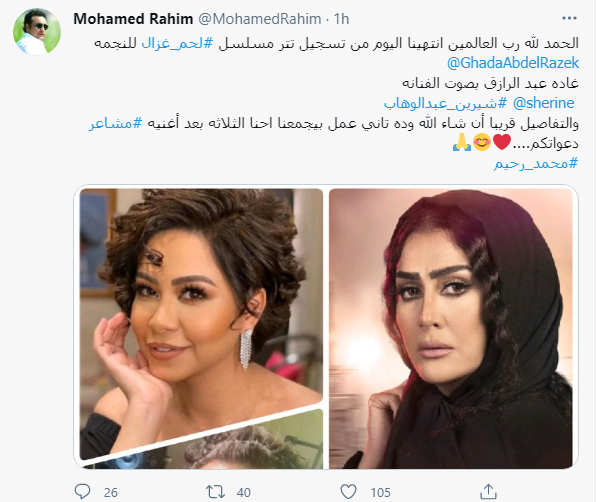Open photo of woman in black headscarf
This screenshot has height=502, width=597.
pos(451,328)
